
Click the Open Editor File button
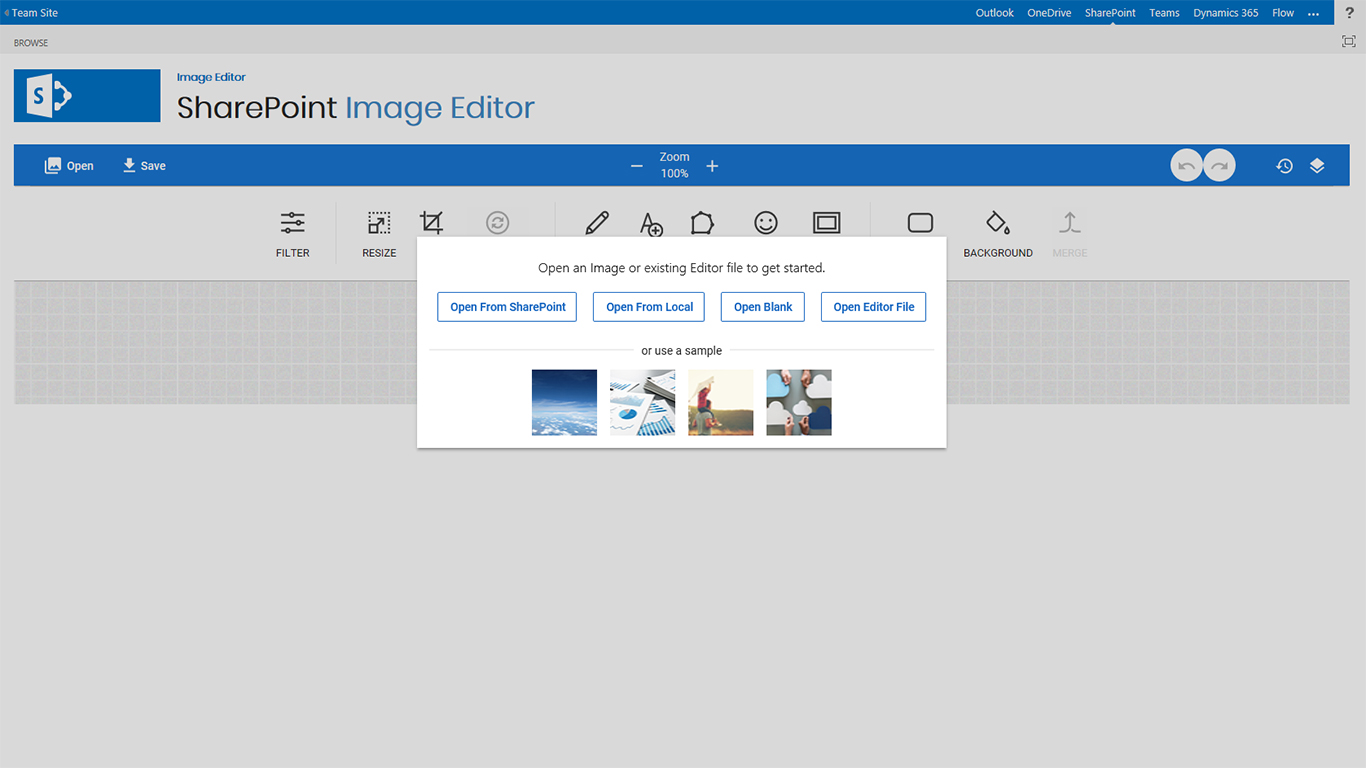[x=874, y=307]
